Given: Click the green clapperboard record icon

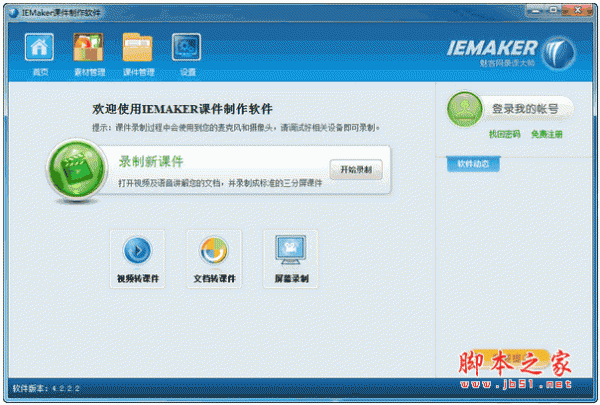Looking at the screenshot, I should [x=77, y=169].
